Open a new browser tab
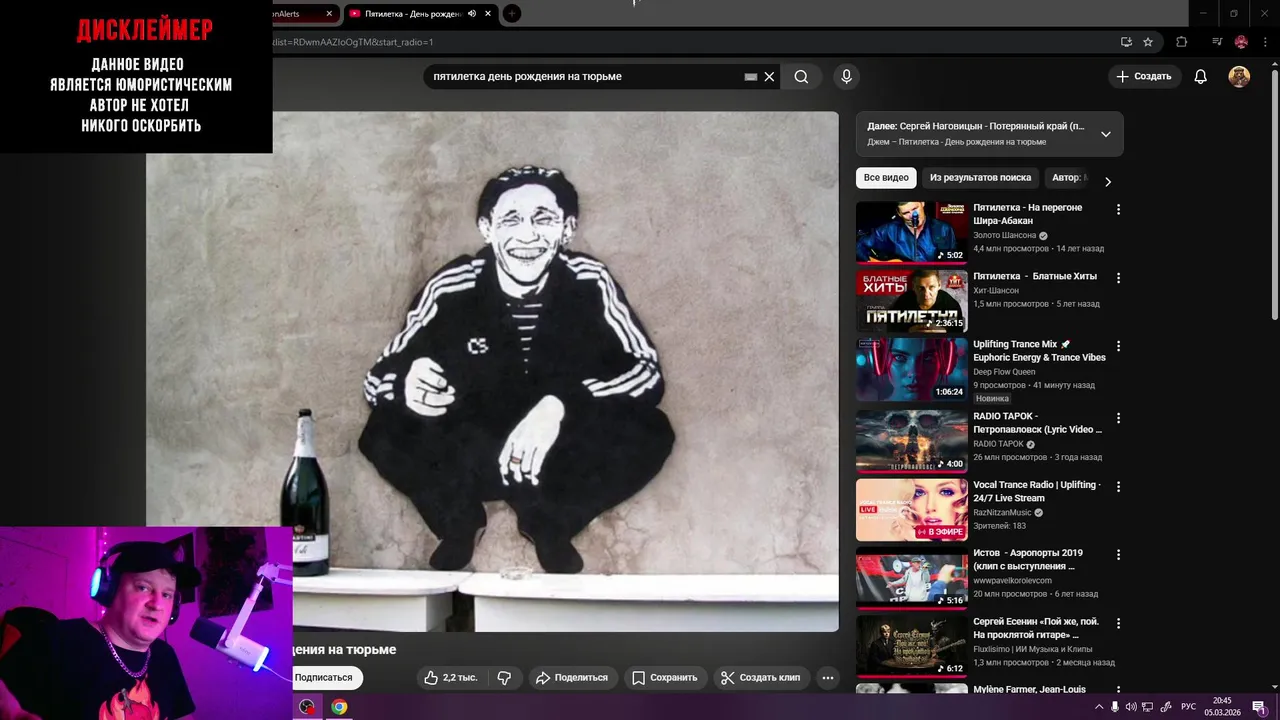The image size is (1280, 720). 512,14
